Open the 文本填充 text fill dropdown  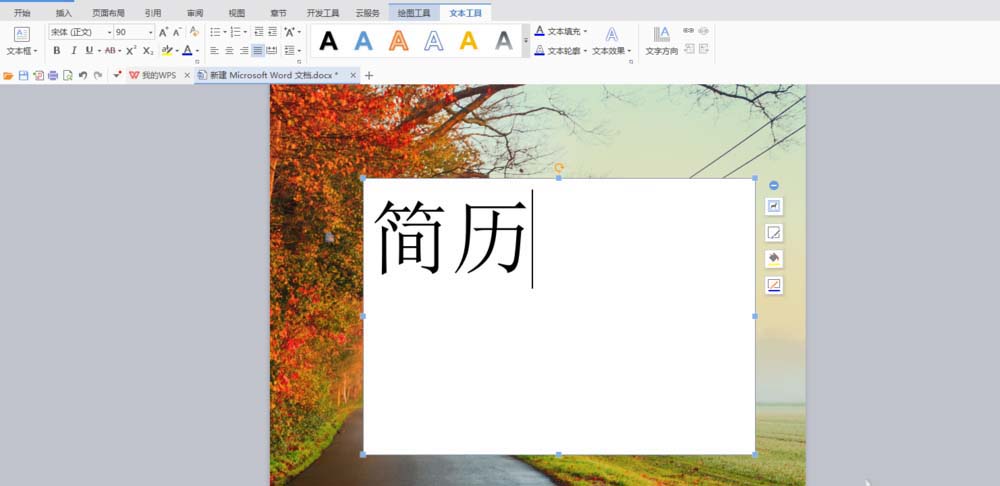tap(585, 31)
